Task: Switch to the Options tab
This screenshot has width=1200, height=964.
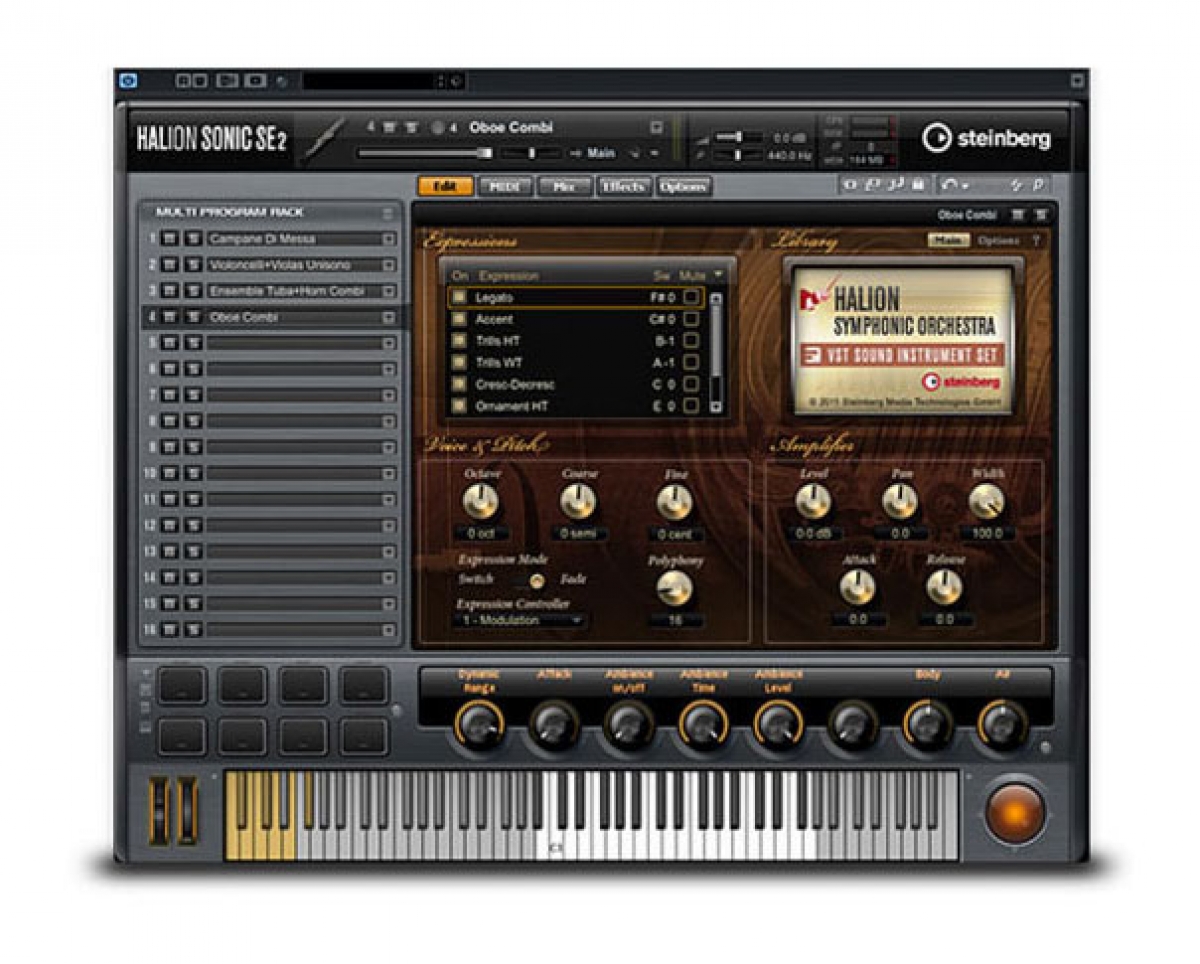Action: [684, 186]
